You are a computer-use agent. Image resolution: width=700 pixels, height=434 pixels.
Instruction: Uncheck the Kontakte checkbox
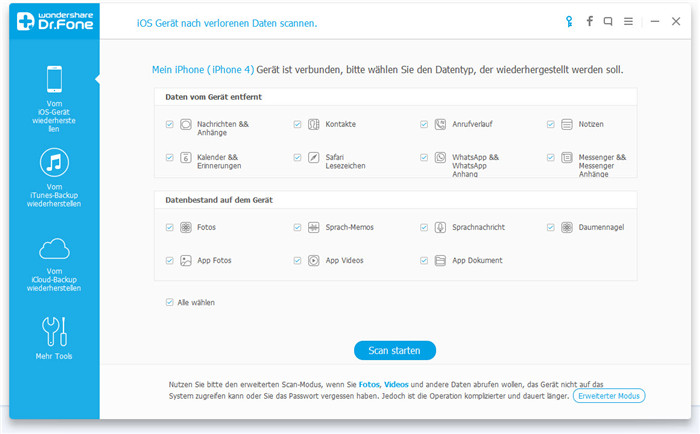click(x=297, y=124)
